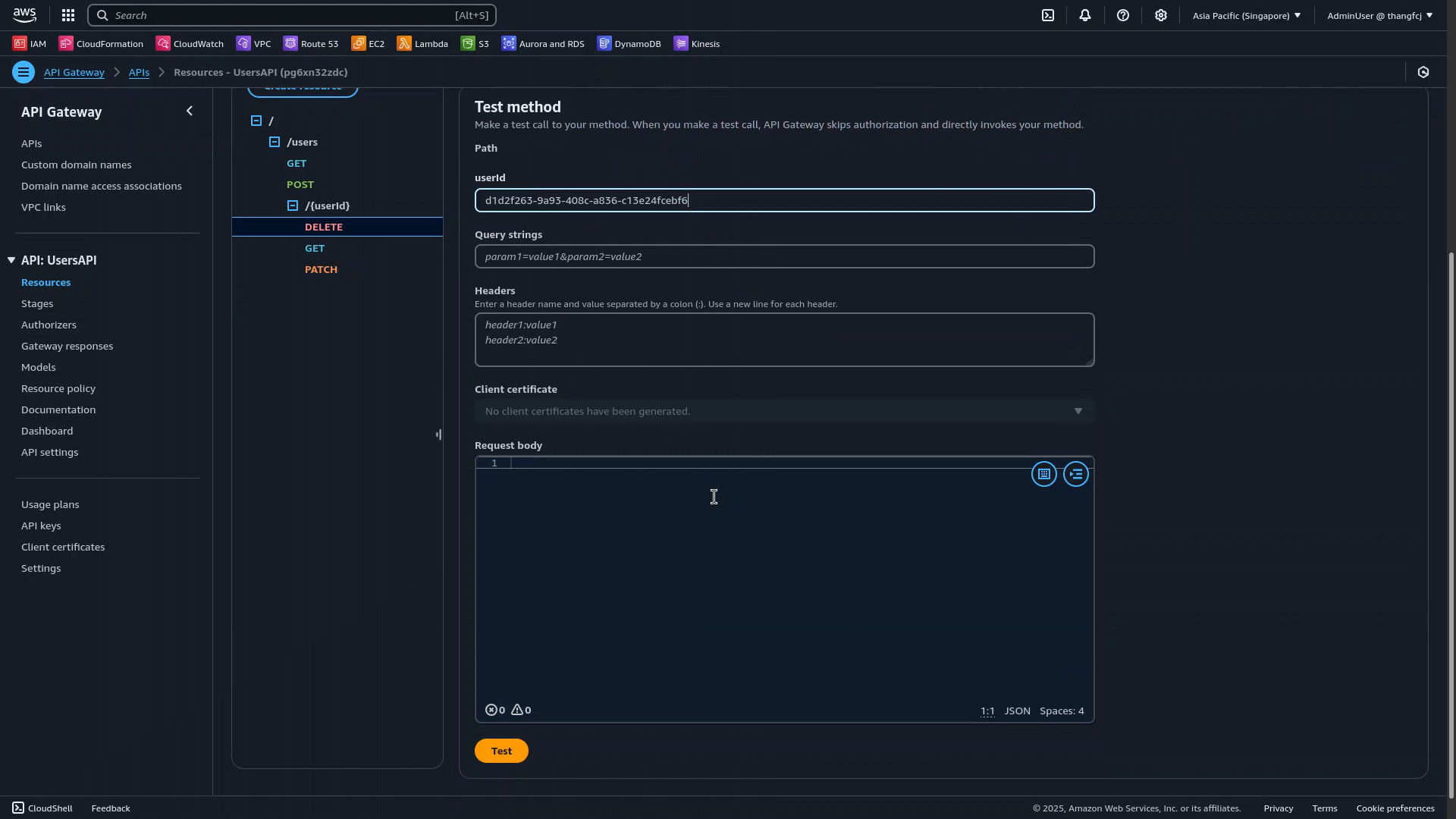Select GET method under /{userId}

coord(315,248)
